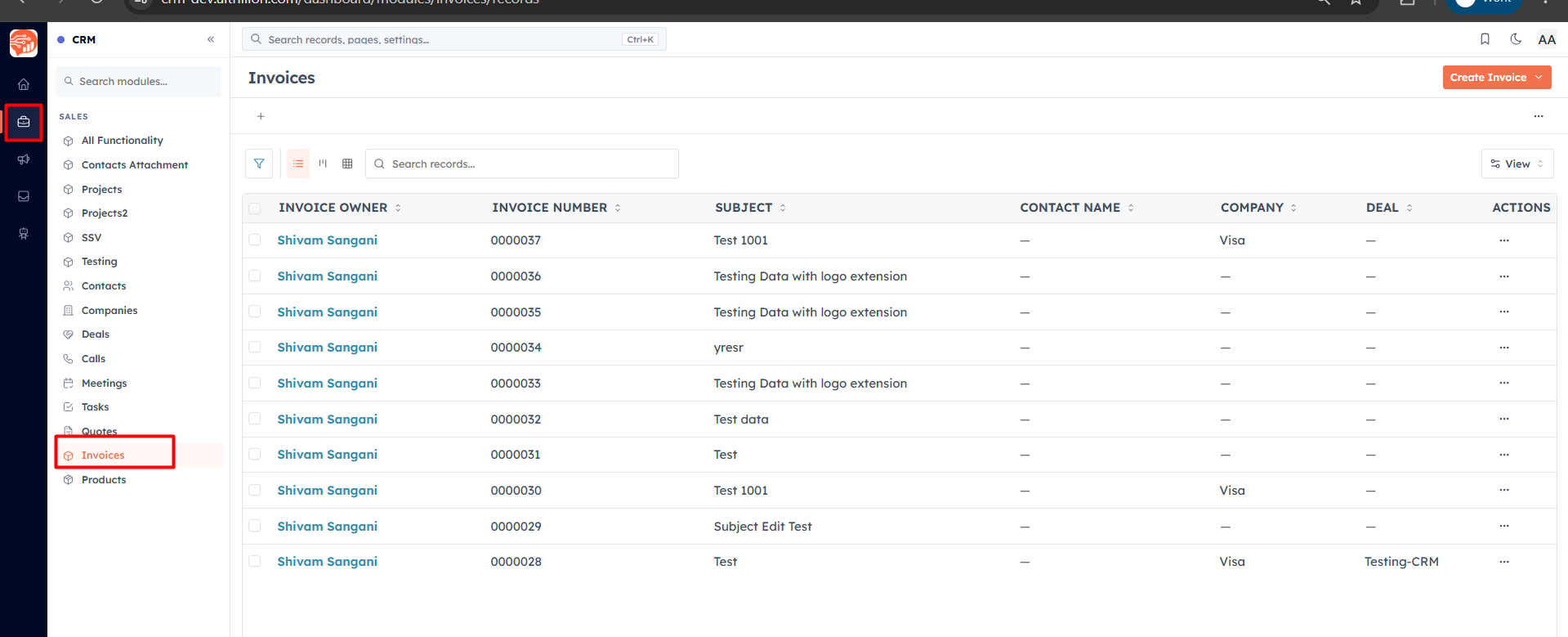
Task: Check the row for invoice 0000032
Action: (255, 419)
